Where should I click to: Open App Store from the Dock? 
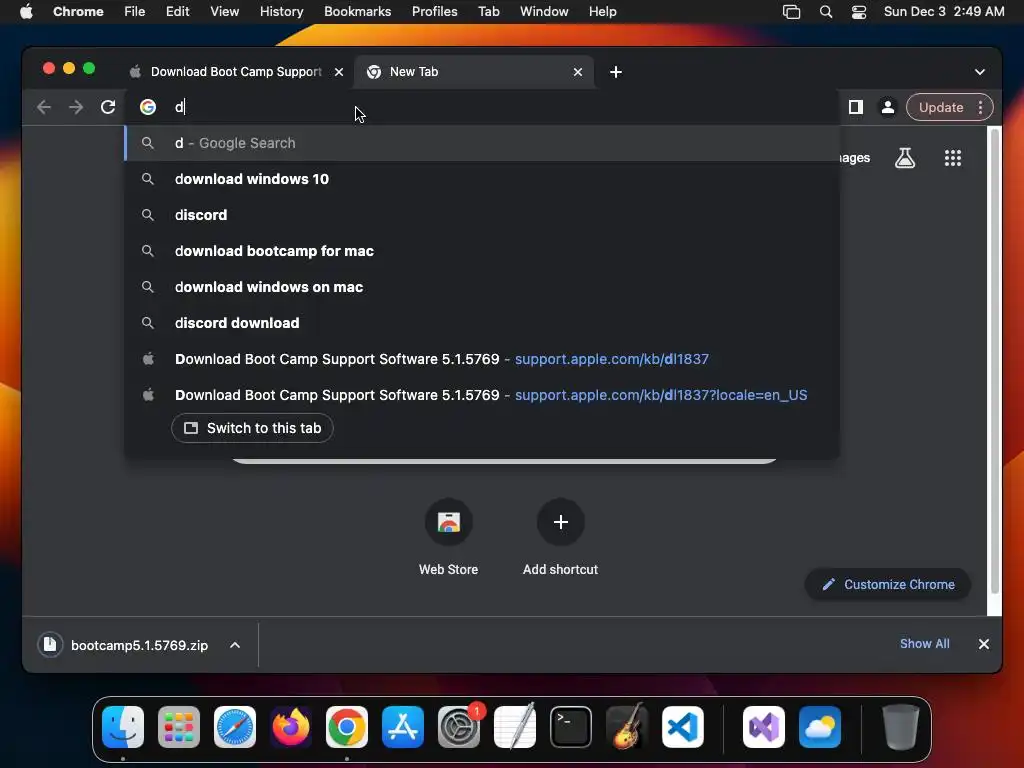(403, 727)
